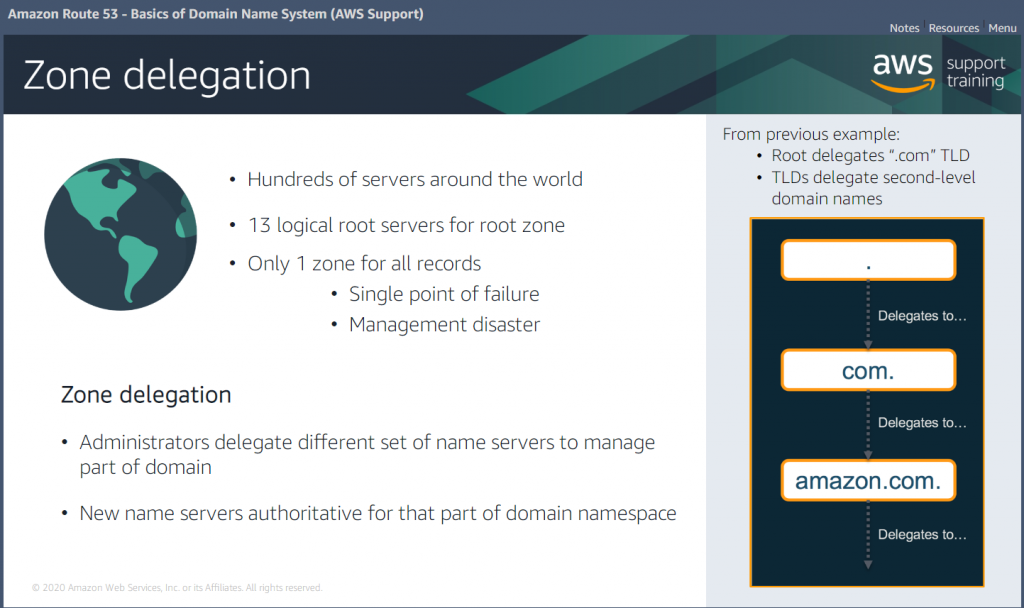
Task: Click "13 logical root servers" bullet
Action: click(x=406, y=225)
